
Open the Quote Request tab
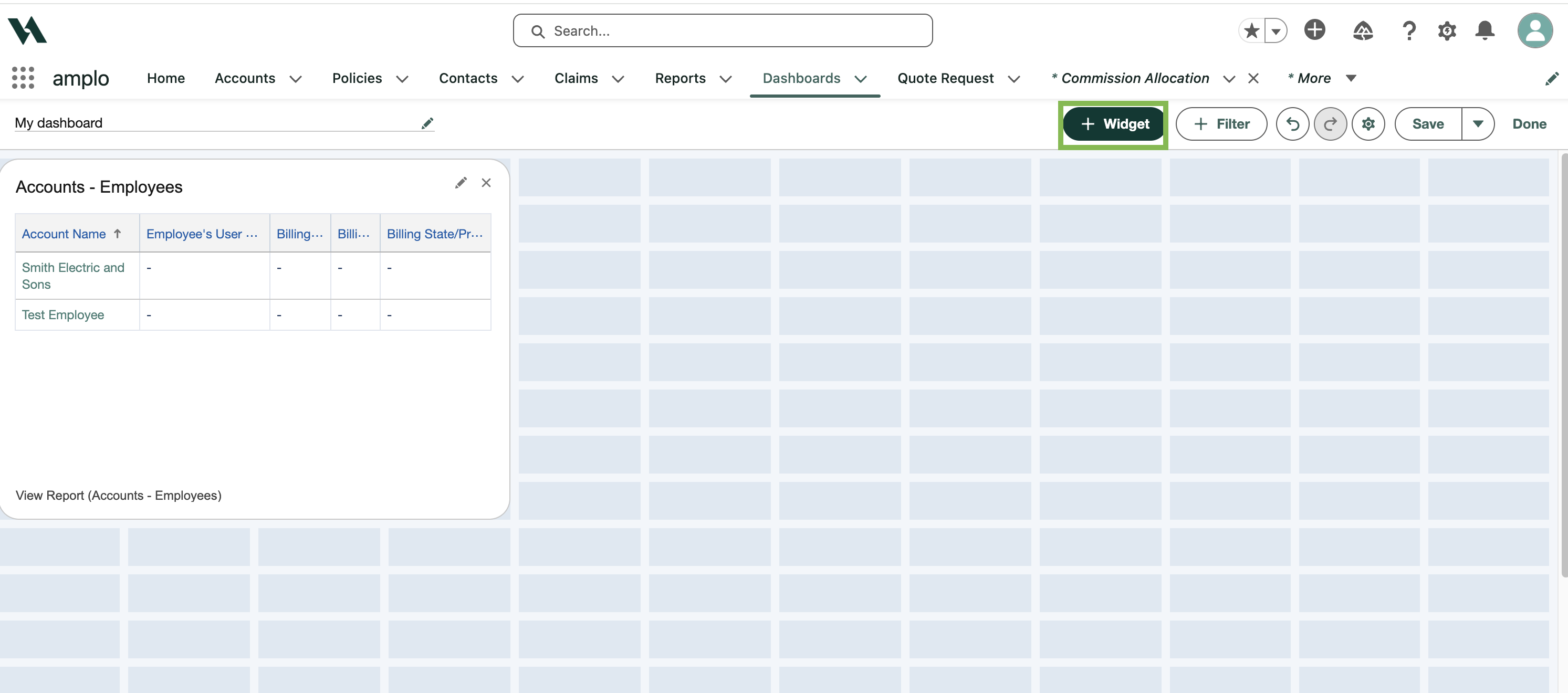tap(945, 78)
